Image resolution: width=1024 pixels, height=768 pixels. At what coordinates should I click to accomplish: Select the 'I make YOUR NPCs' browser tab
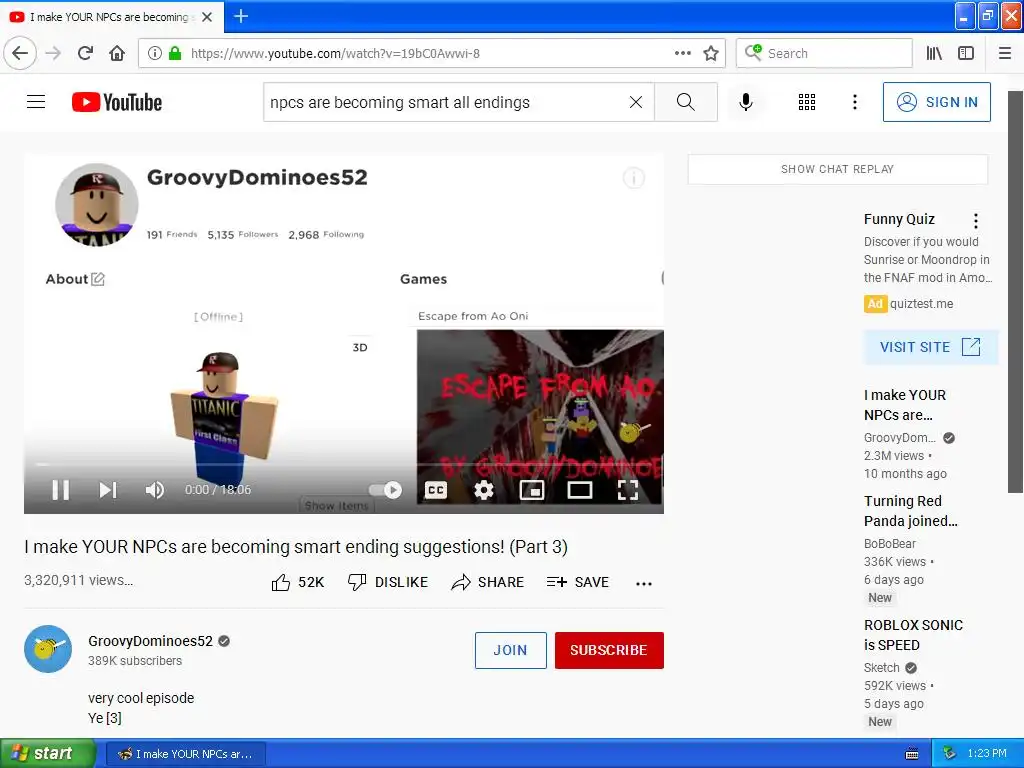[111, 17]
